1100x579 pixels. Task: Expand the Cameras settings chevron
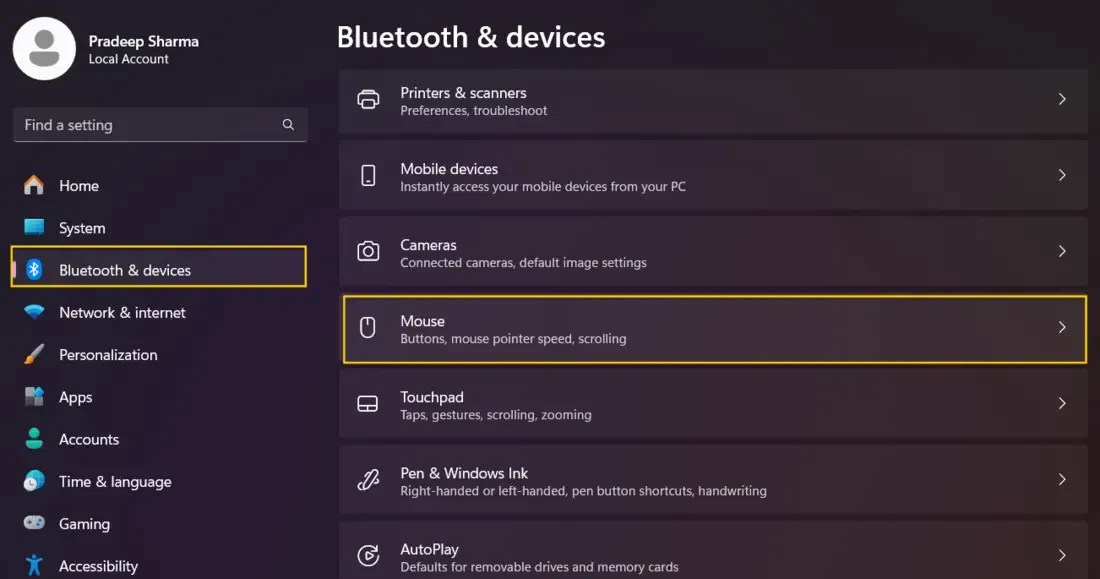pos(1062,251)
